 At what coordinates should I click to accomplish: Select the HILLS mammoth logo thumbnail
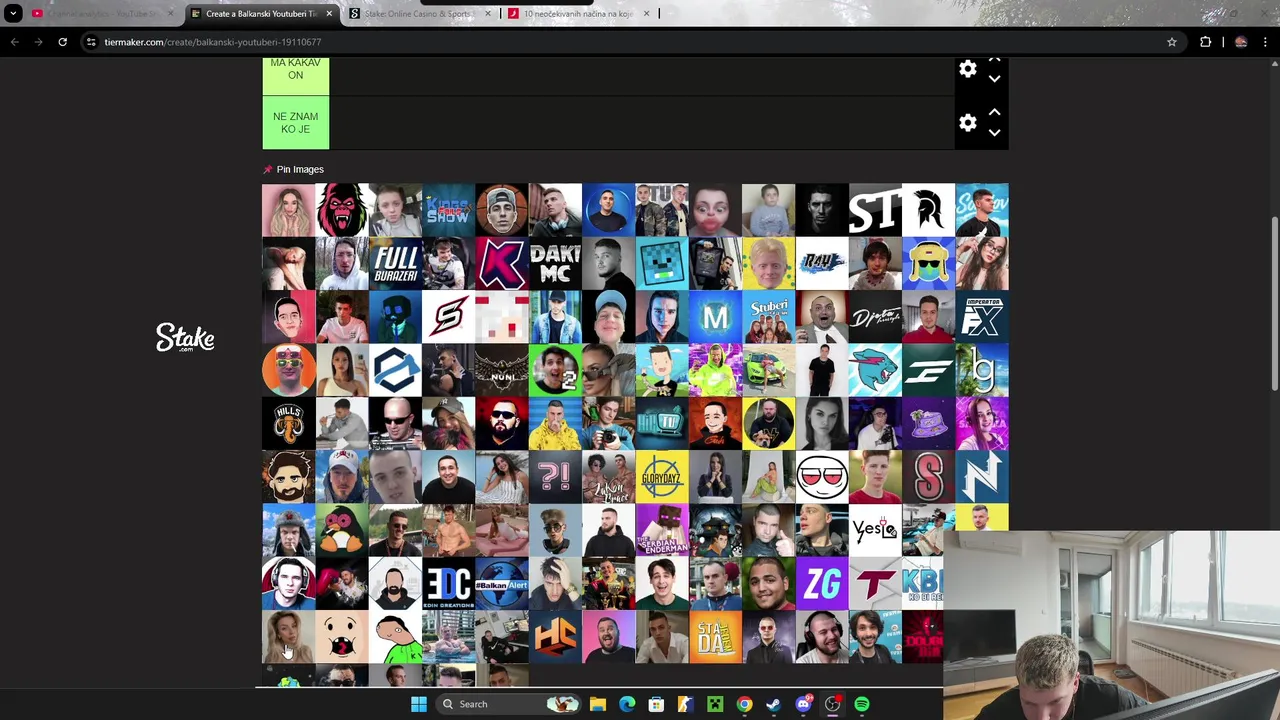(x=288, y=424)
